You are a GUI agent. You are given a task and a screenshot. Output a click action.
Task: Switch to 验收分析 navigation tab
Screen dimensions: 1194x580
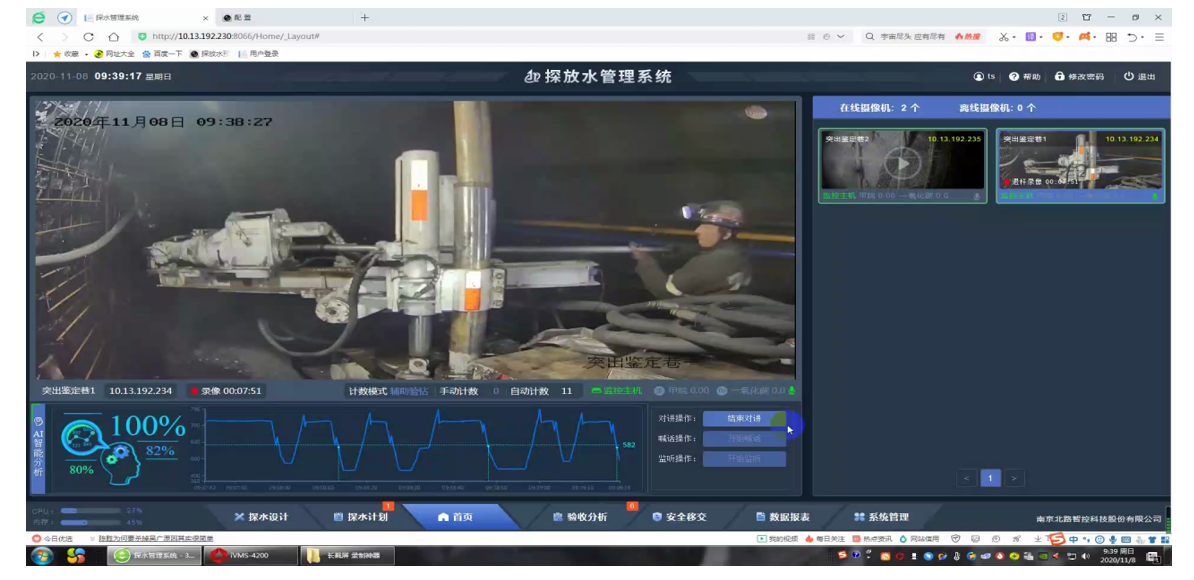click(580, 517)
